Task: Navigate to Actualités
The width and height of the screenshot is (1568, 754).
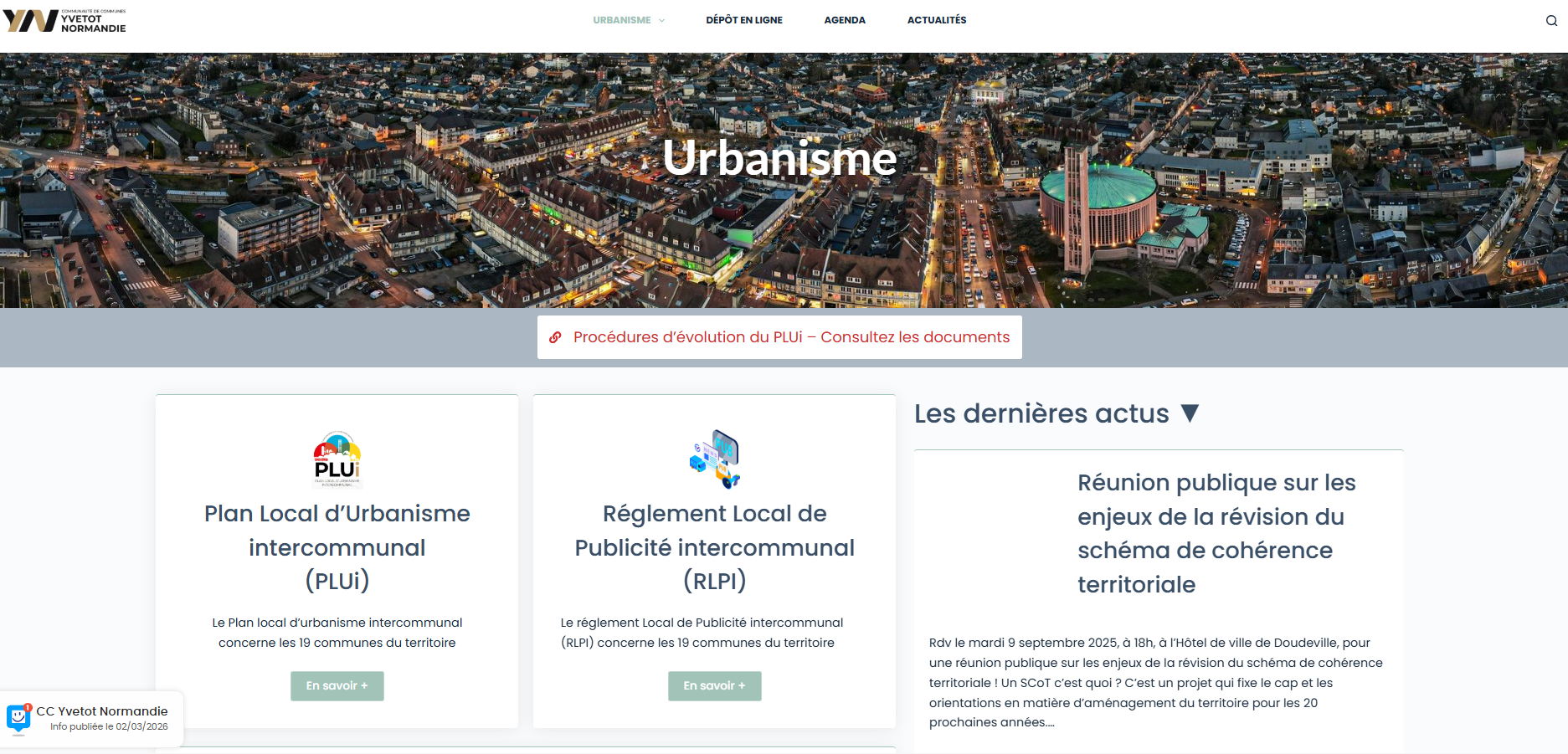Action: pos(936,20)
